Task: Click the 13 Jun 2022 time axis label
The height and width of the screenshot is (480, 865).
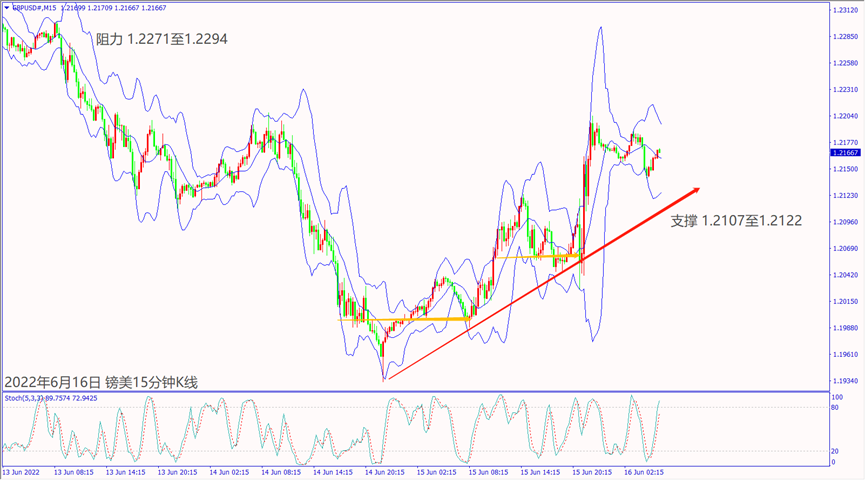Action: coord(22,471)
